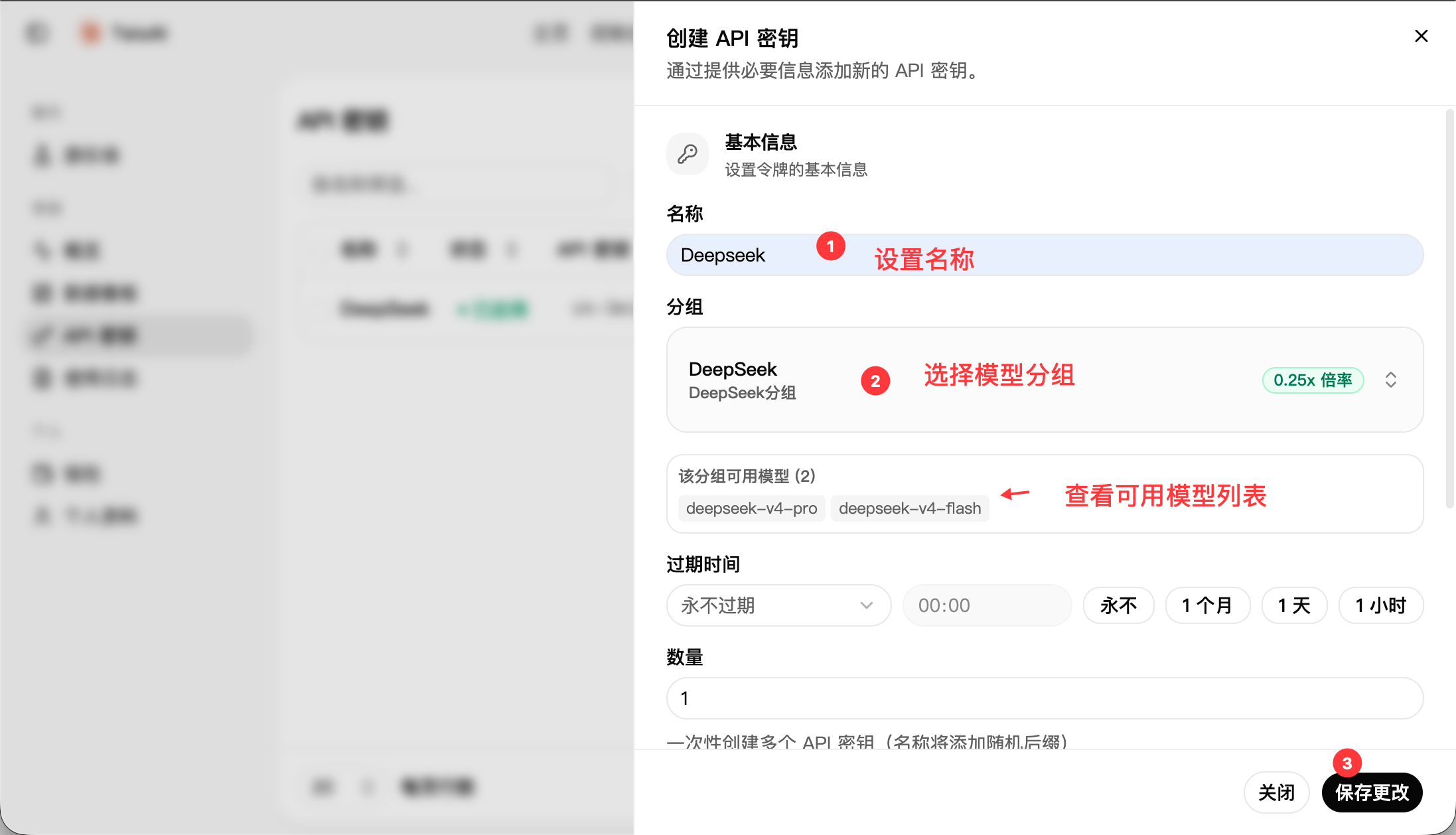Choose the 1 个月 expiration preset

click(1207, 605)
